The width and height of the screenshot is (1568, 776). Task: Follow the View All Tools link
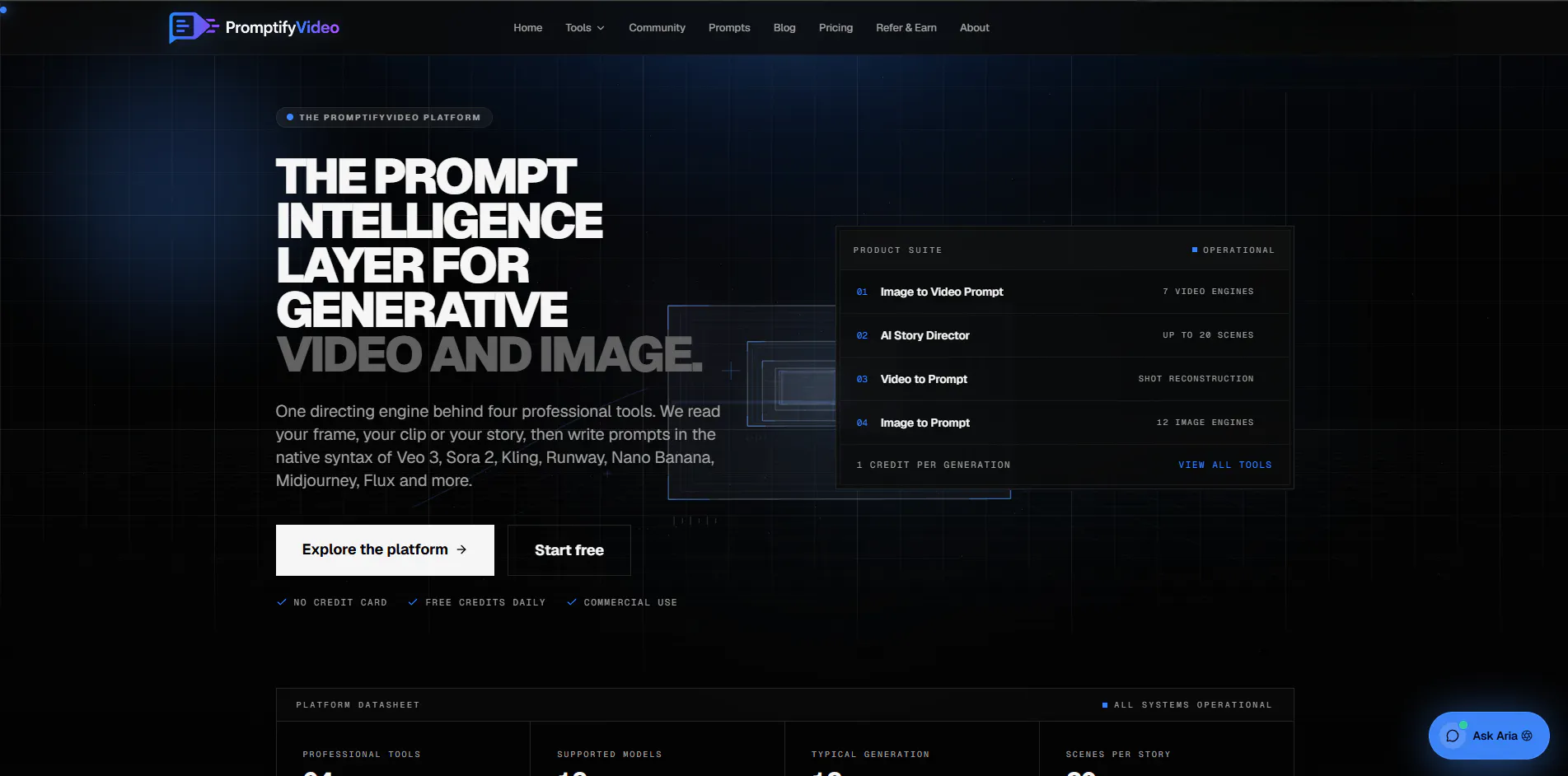pyautogui.click(x=1224, y=465)
